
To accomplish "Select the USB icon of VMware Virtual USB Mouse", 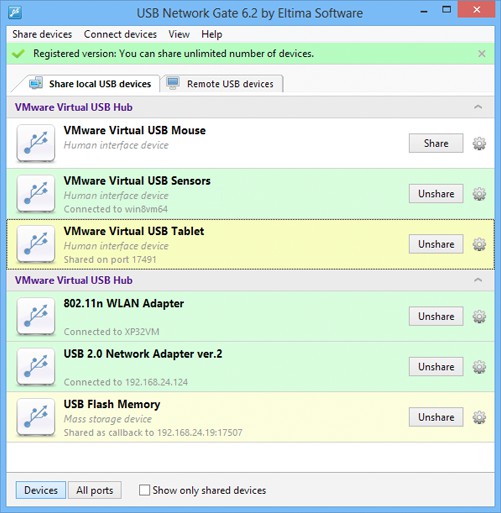I will [36, 143].
